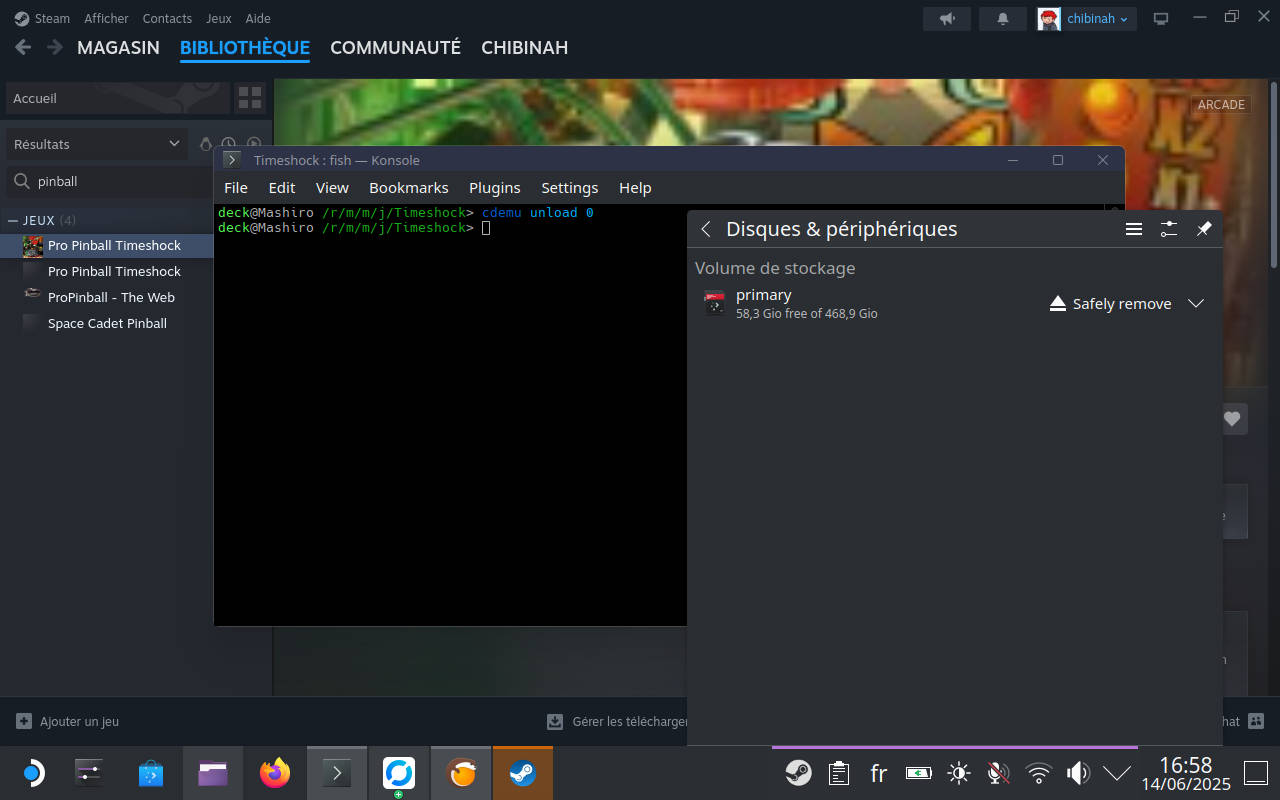
Task: Open System Settings from the taskbar
Action: click(x=89, y=773)
